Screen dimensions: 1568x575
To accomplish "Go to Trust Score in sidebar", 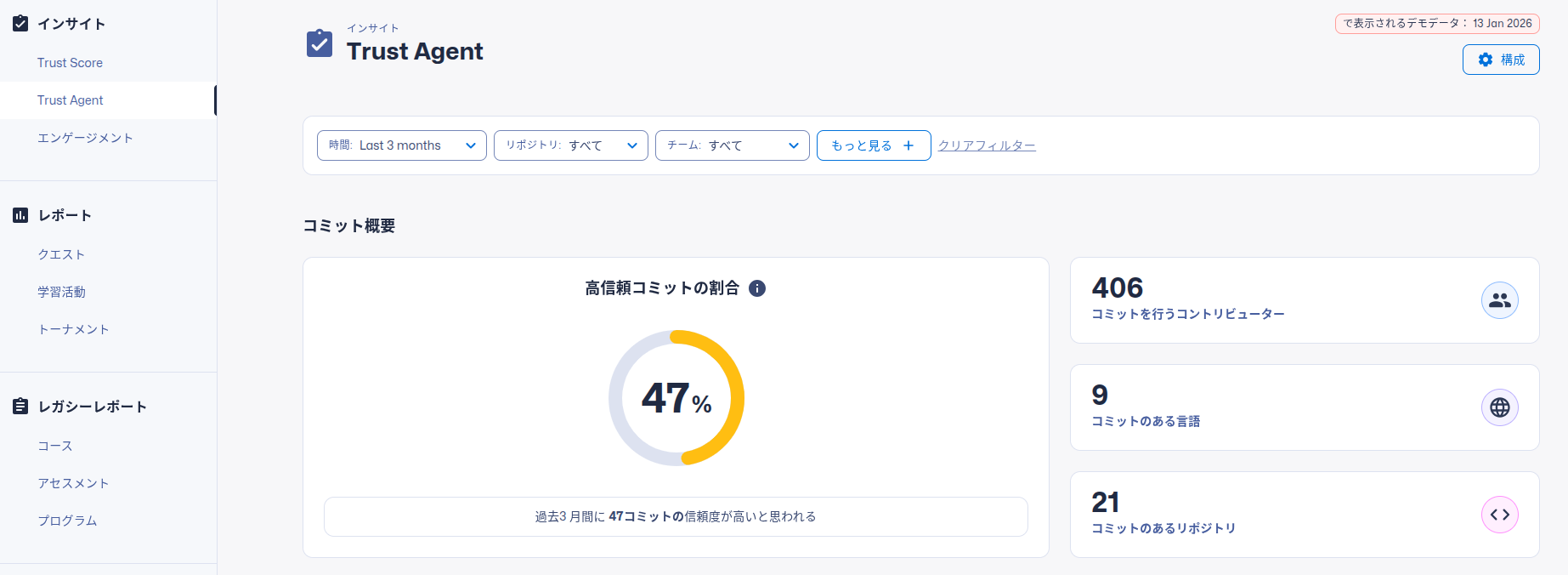I will tap(70, 63).
